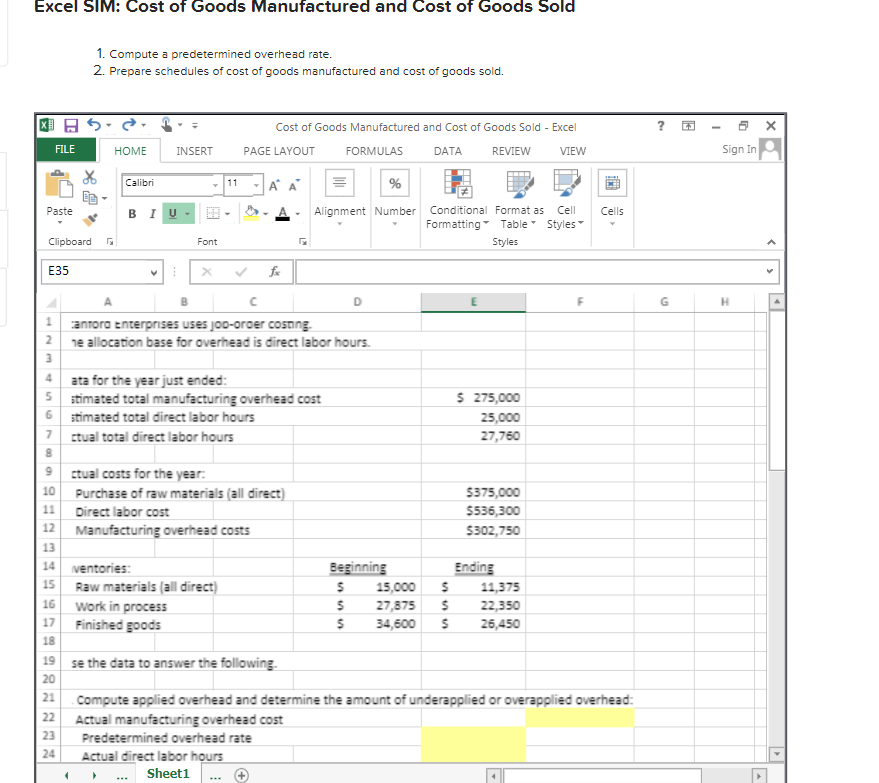Screen dimensions: 879x783
Task: Click the previous sheet navigation arrow
Action: 67,776
